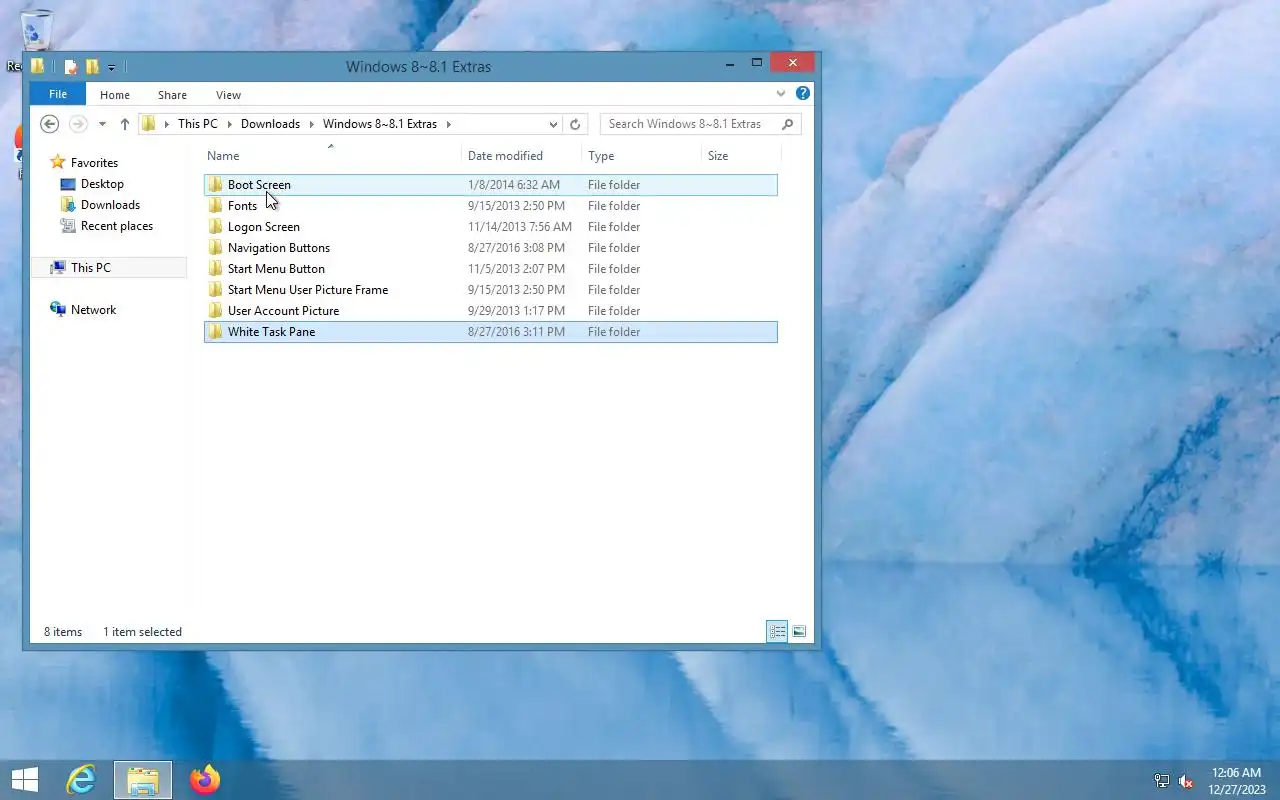Refresh the folder view
This screenshot has height=800, width=1280.
[575, 124]
